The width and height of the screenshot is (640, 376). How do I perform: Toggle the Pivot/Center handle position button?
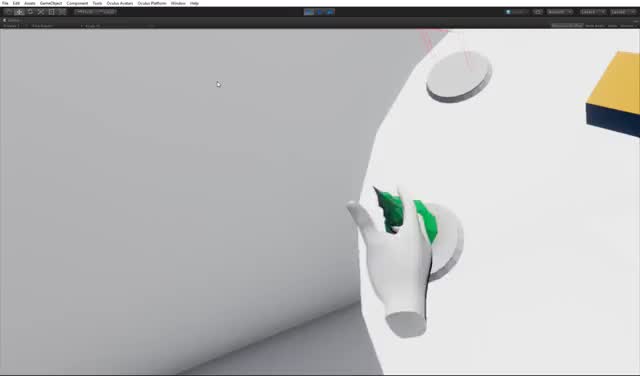(85, 12)
